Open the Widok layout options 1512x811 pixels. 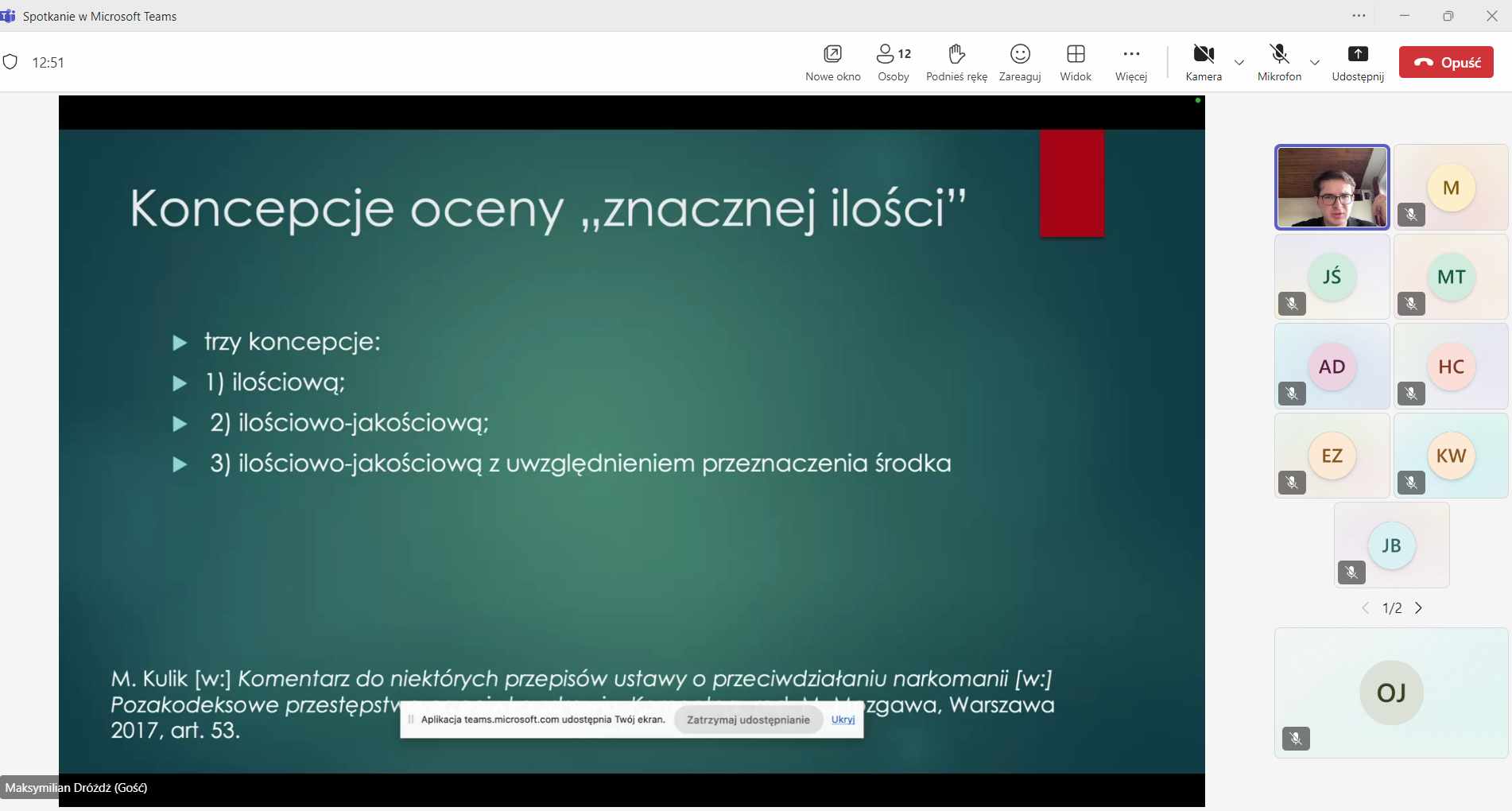(x=1076, y=63)
